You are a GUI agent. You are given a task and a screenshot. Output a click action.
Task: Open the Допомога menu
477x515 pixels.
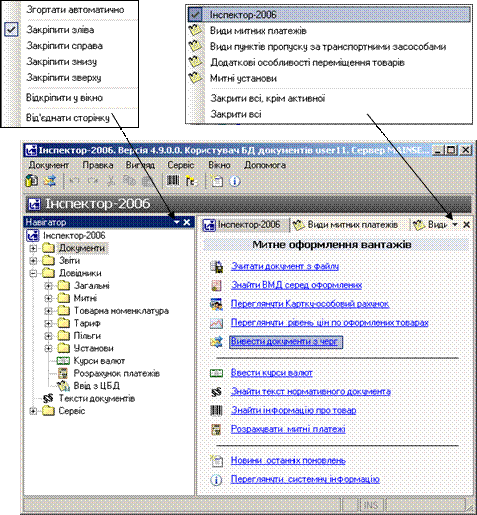click(265, 165)
